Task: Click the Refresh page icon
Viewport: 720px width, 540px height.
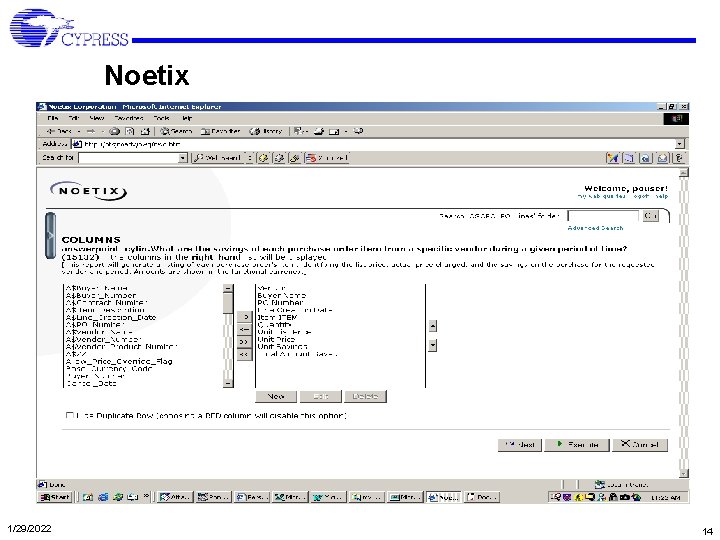Action: (x=130, y=131)
